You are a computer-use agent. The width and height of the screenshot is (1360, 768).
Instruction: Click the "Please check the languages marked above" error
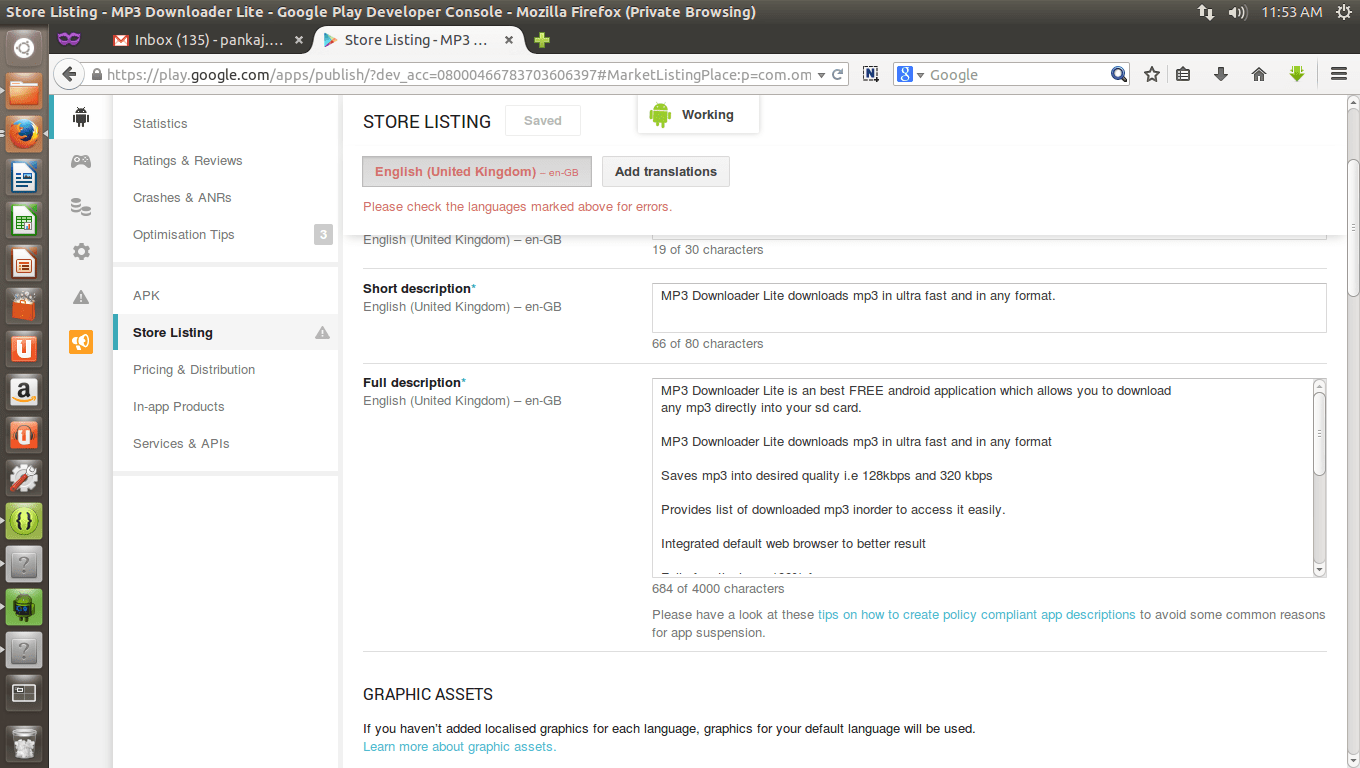517,207
